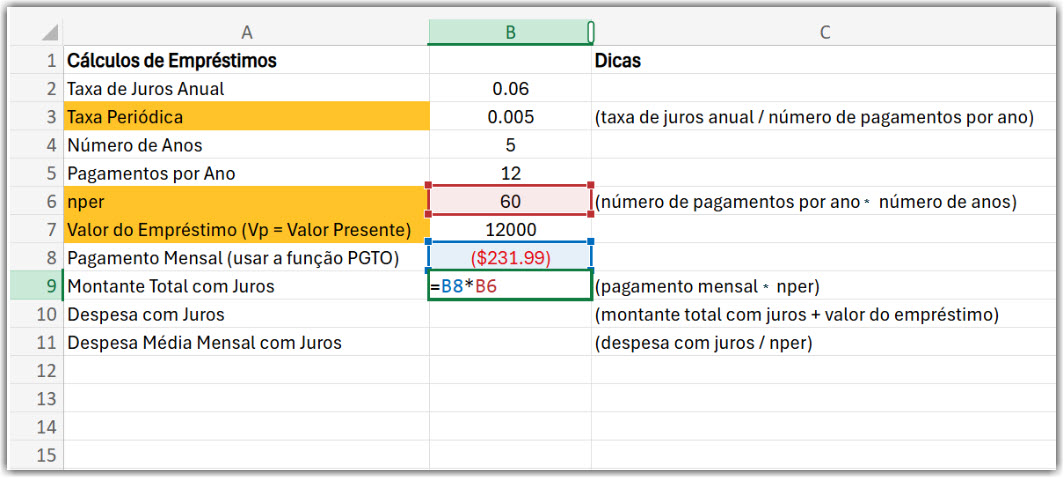Select column B header

point(510,32)
